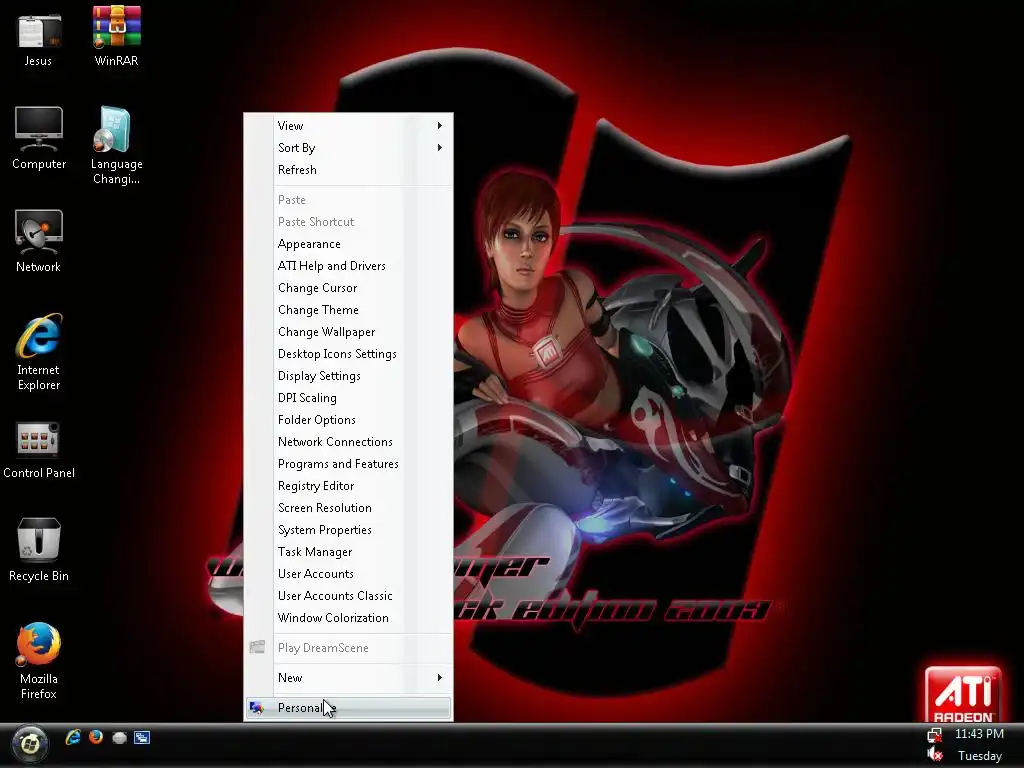1024x768 pixels.
Task: Select Change Cursor menu entry
Action: click(317, 288)
